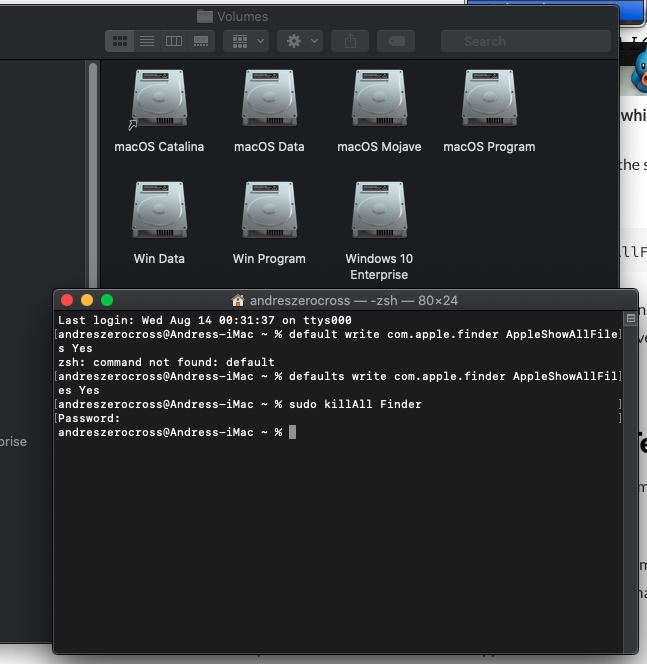Click the Terminal scrollback marker icon

[x=630, y=318]
